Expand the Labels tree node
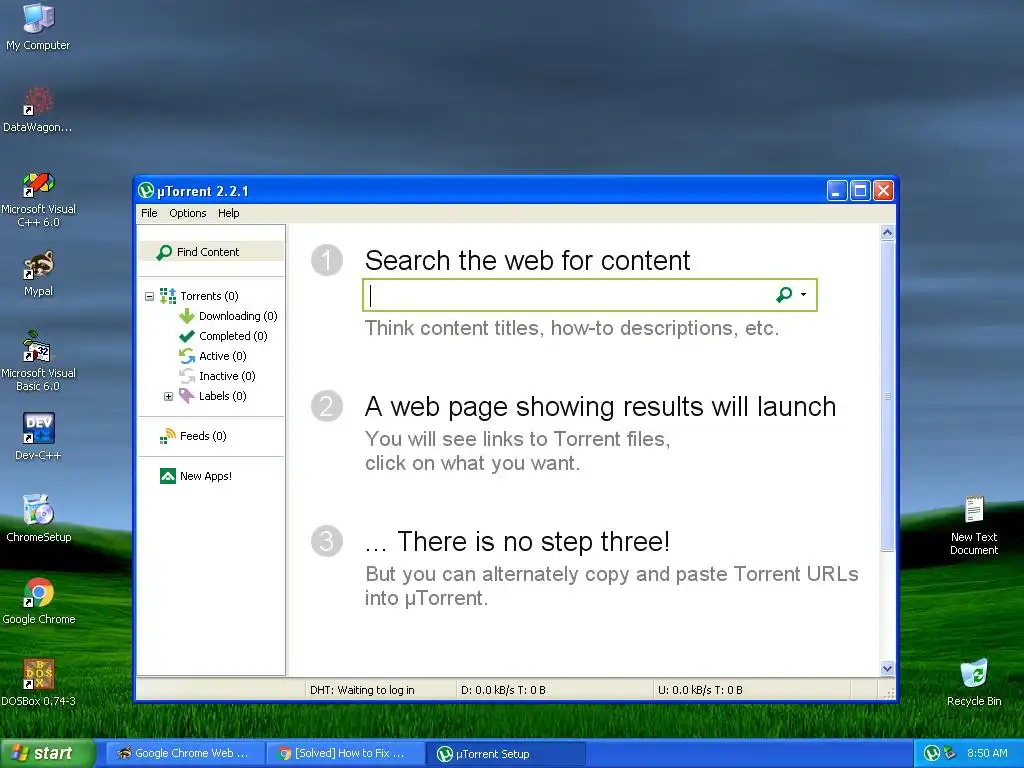Screen dimensions: 1024x768 [x=168, y=396]
